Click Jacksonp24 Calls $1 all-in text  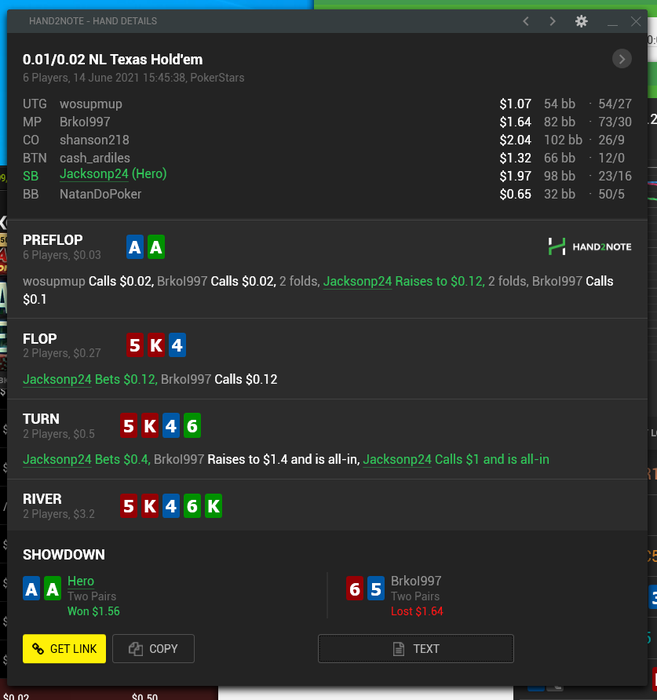456,459
